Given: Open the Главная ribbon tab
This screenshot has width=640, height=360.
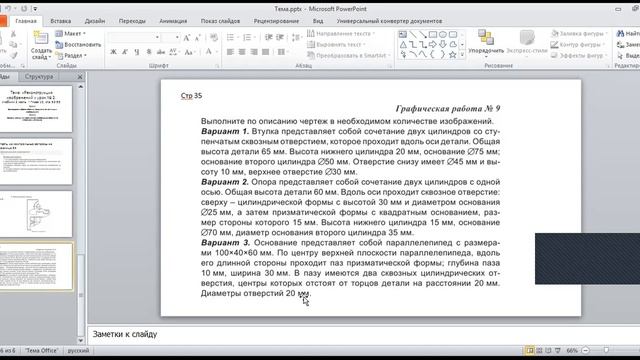Looking at the screenshot, I should (x=26, y=21).
